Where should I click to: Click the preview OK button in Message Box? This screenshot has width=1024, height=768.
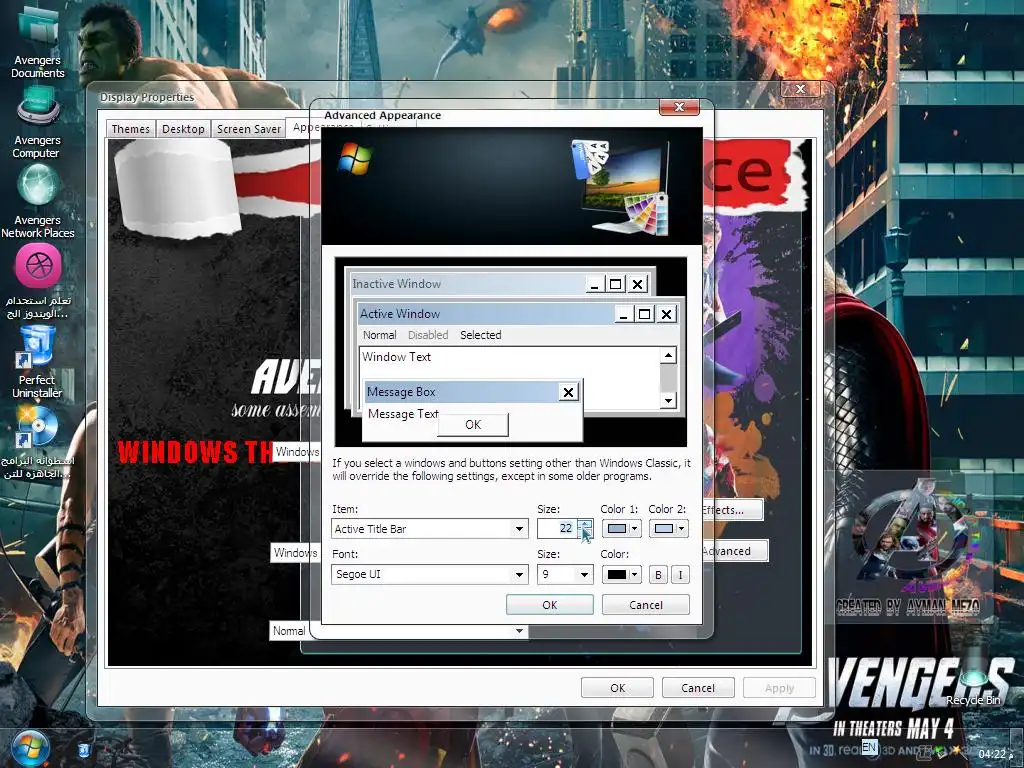(473, 424)
